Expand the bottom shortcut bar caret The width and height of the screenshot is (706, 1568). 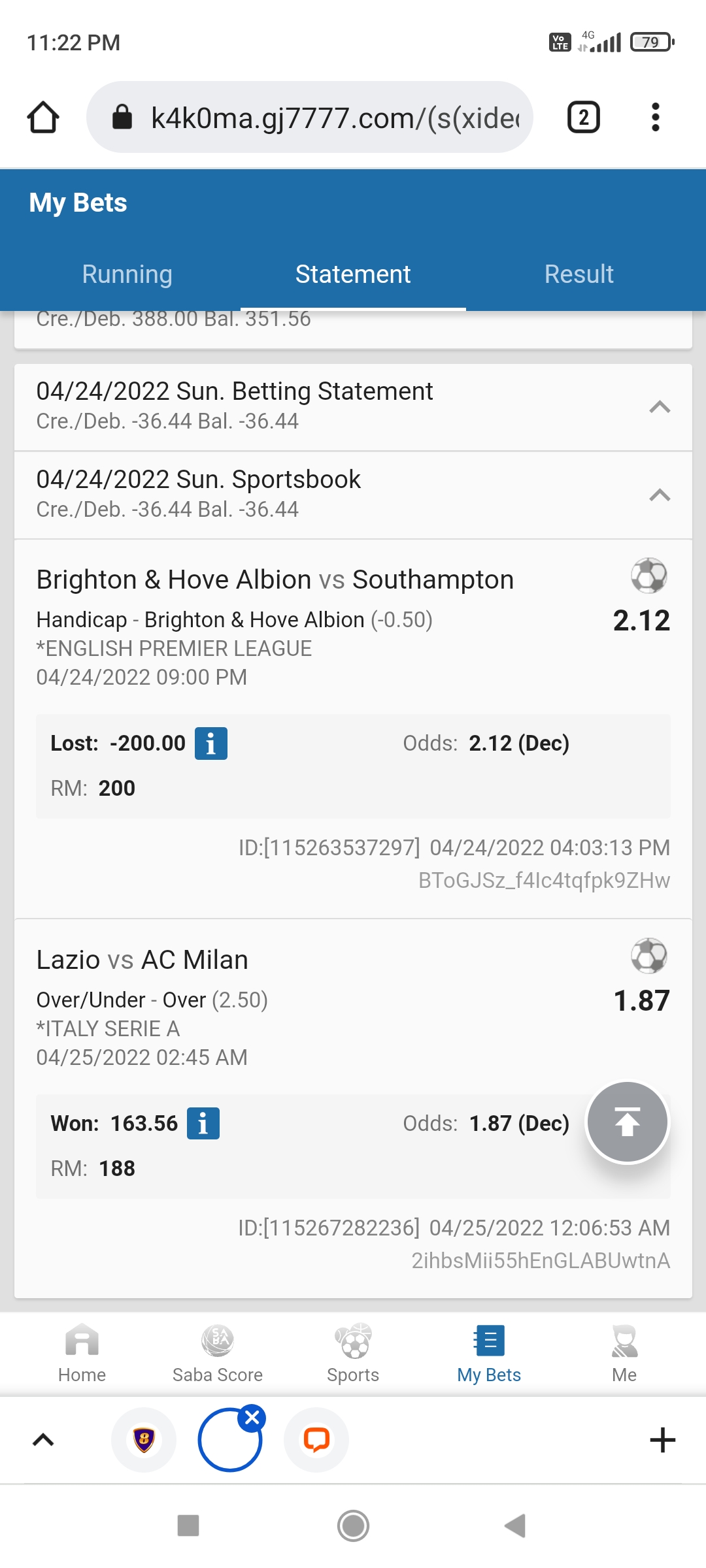[43, 1440]
